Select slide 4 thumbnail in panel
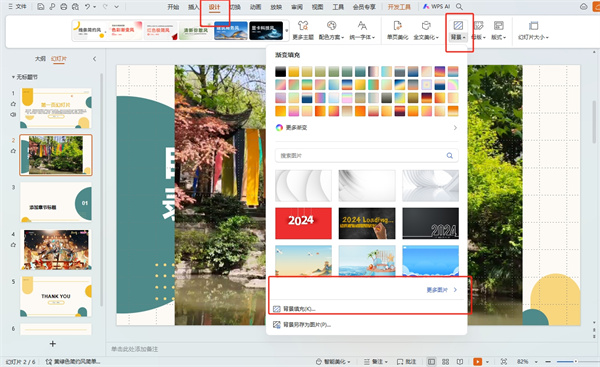 (x=56, y=250)
